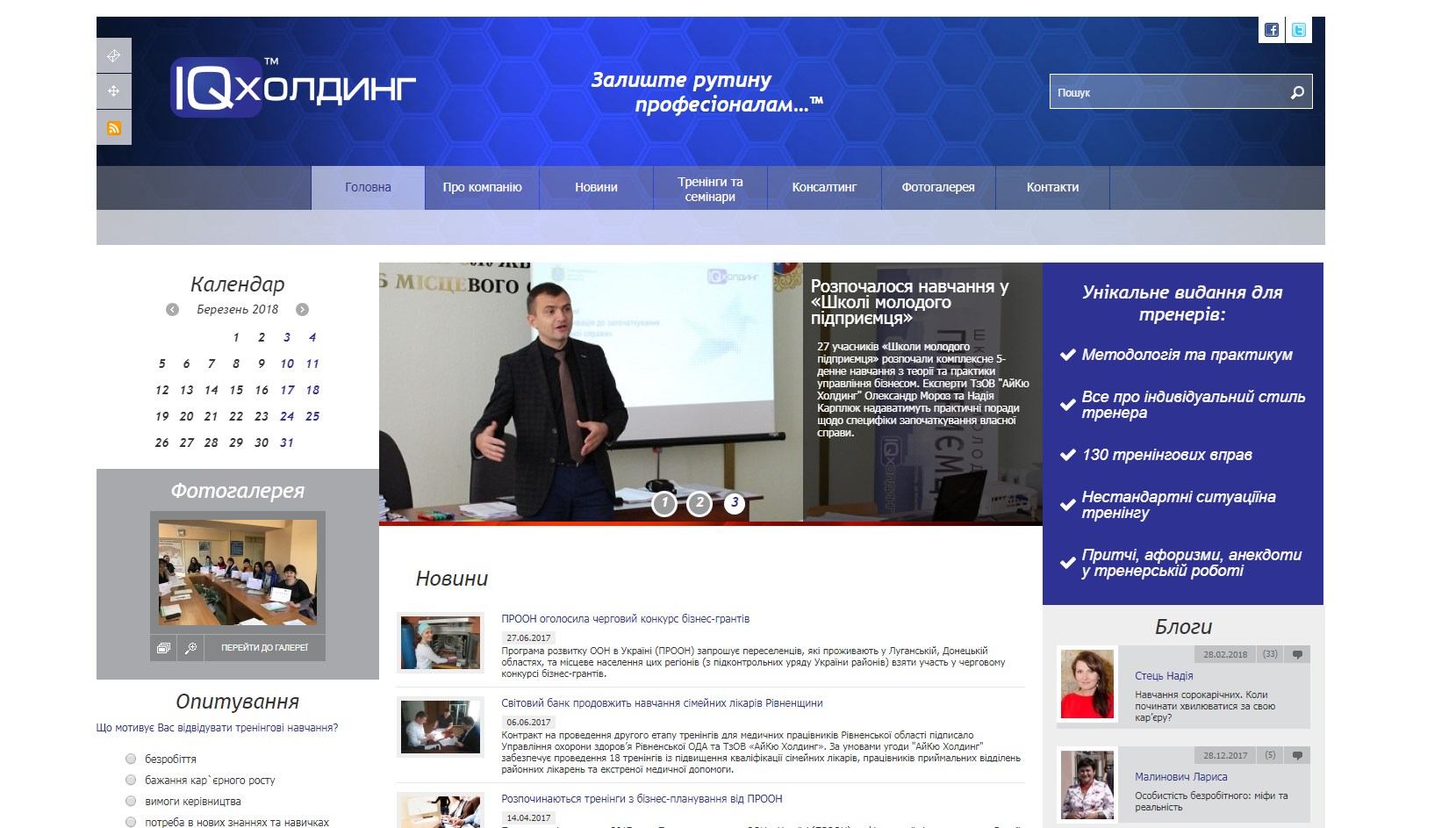Viewport: 1456px width, 828px height.
Task: Click the Новини section heading
Action: click(x=451, y=579)
